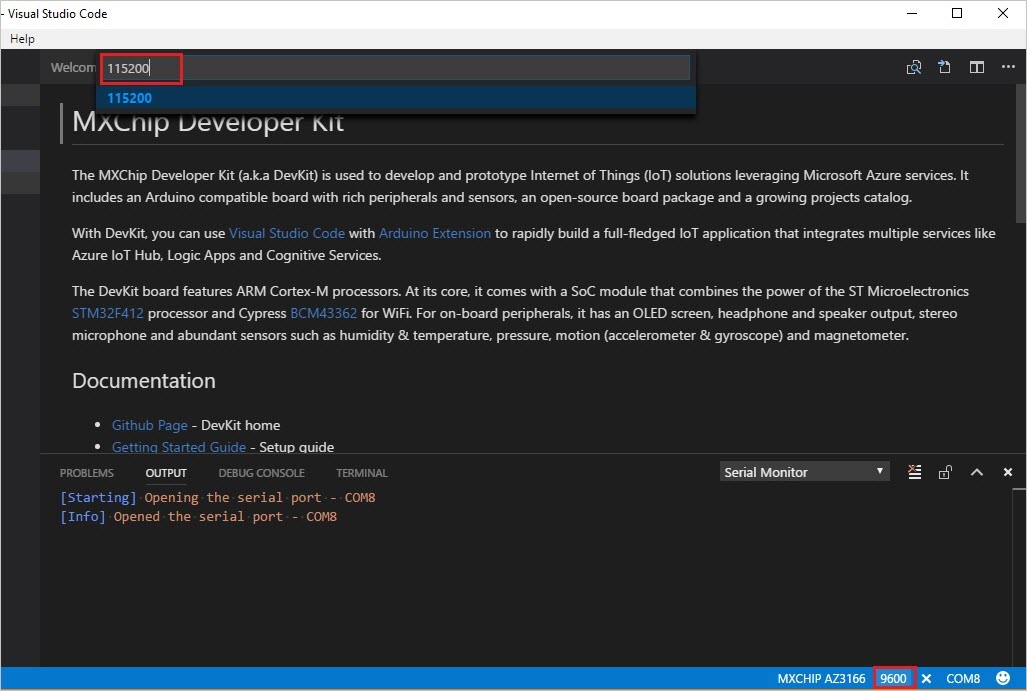
Task: Clear the output panel
Action: click(x=914, y=472)
